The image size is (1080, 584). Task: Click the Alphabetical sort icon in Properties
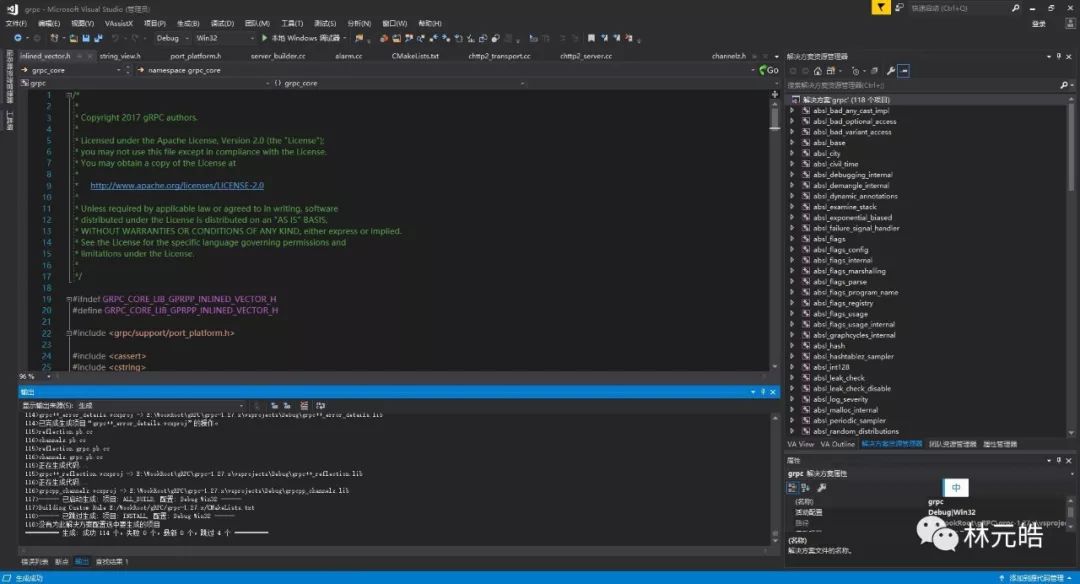(806, 487)
